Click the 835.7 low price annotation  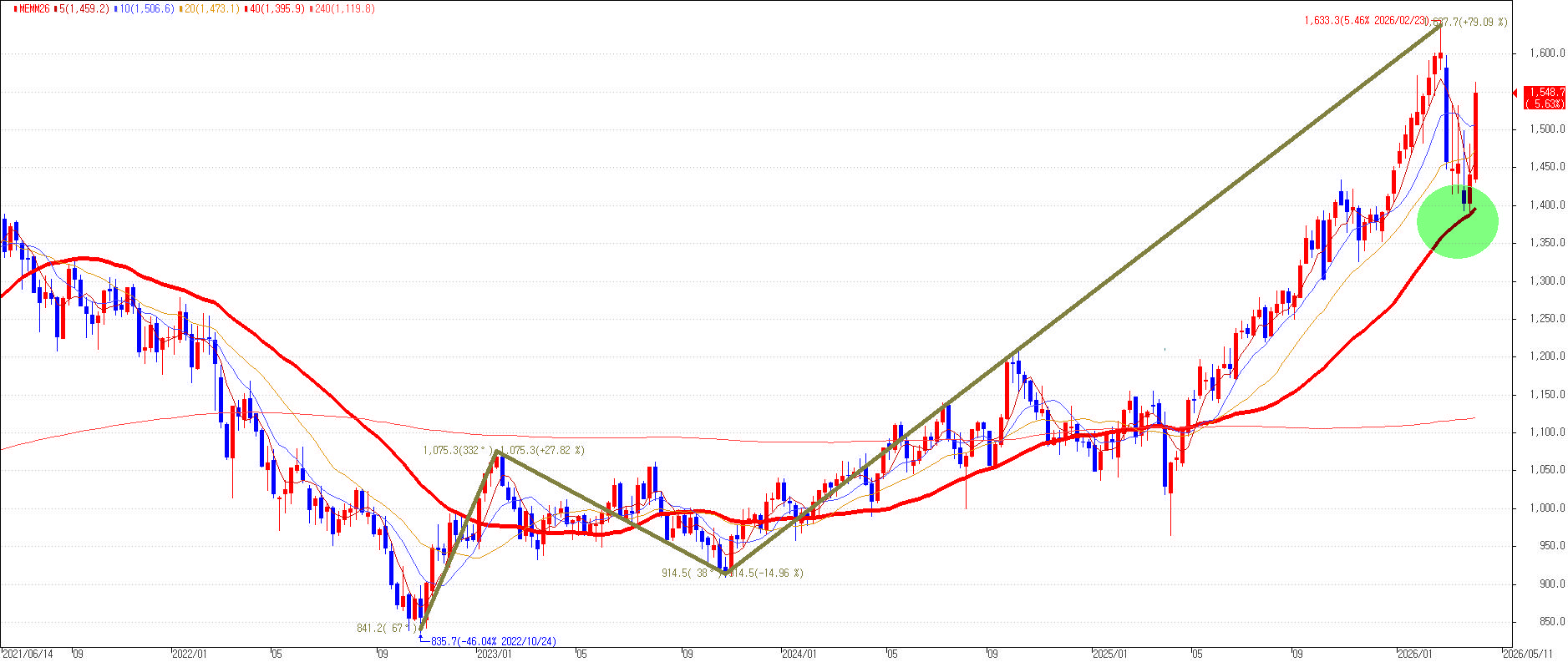(x=492, y=641)
